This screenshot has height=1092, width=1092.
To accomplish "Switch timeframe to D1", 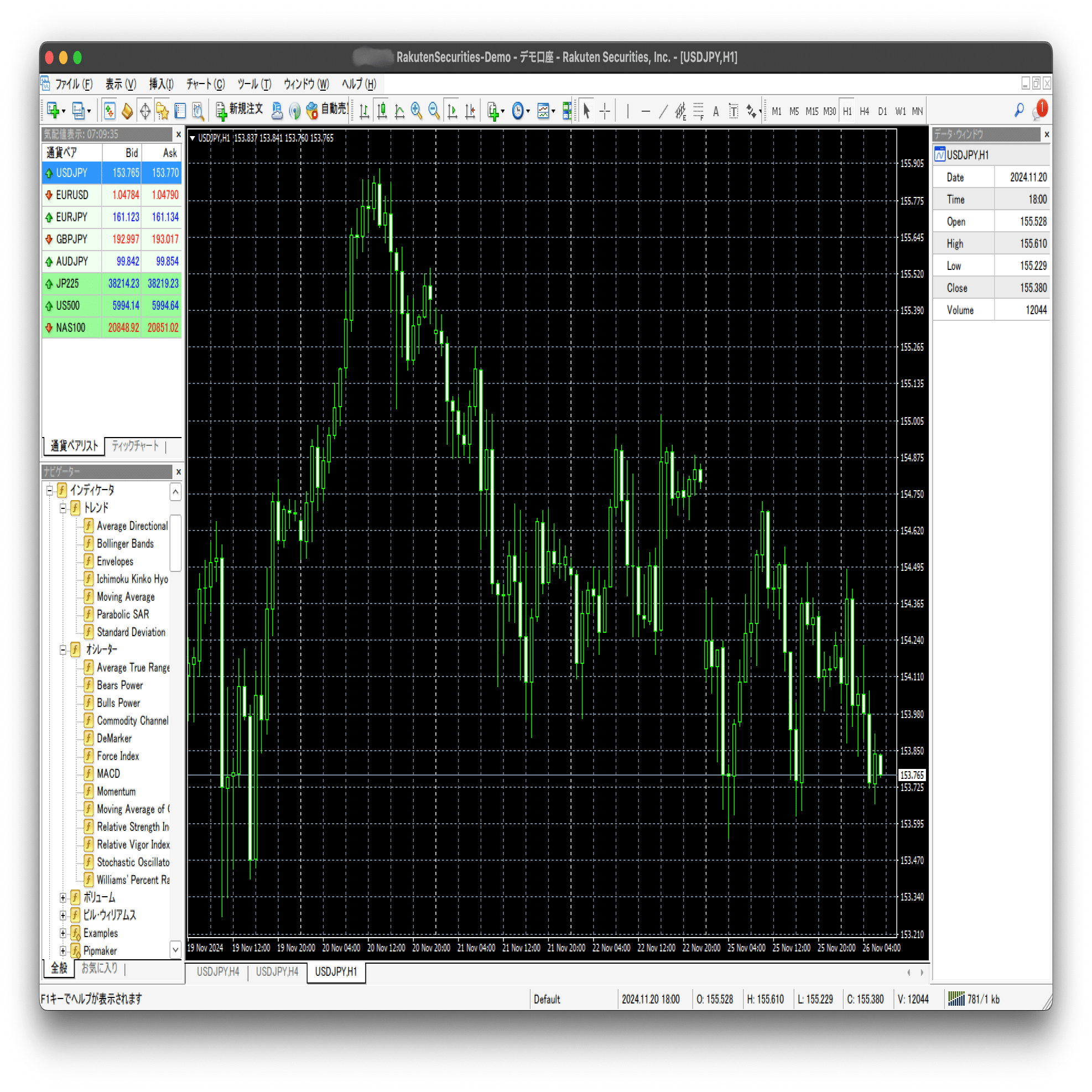I will pos(883,111).
